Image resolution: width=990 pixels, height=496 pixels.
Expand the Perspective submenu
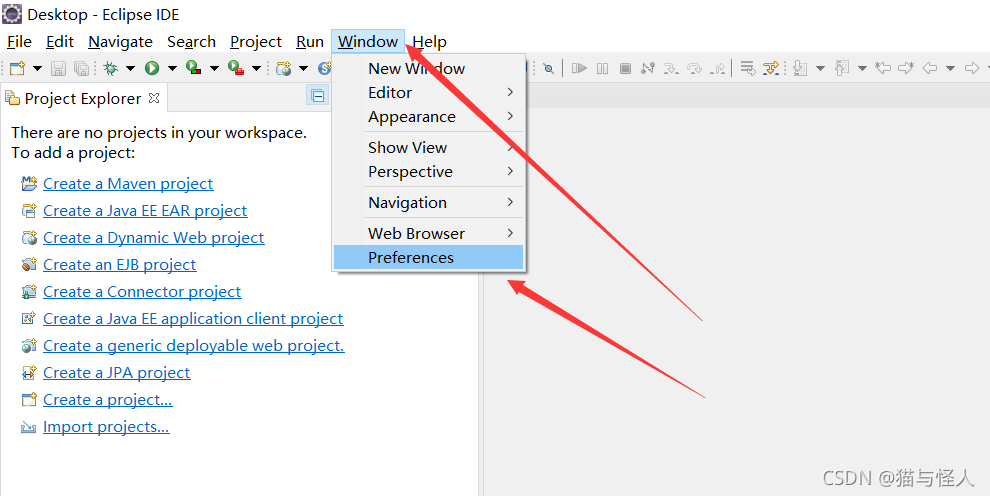429,172
